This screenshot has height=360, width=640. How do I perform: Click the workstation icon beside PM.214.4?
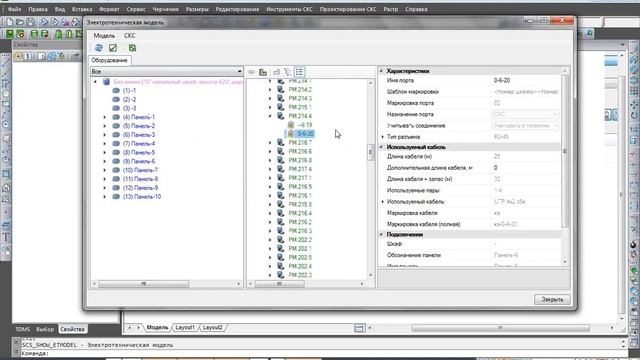pyautogui.click(x=280, y=116)
